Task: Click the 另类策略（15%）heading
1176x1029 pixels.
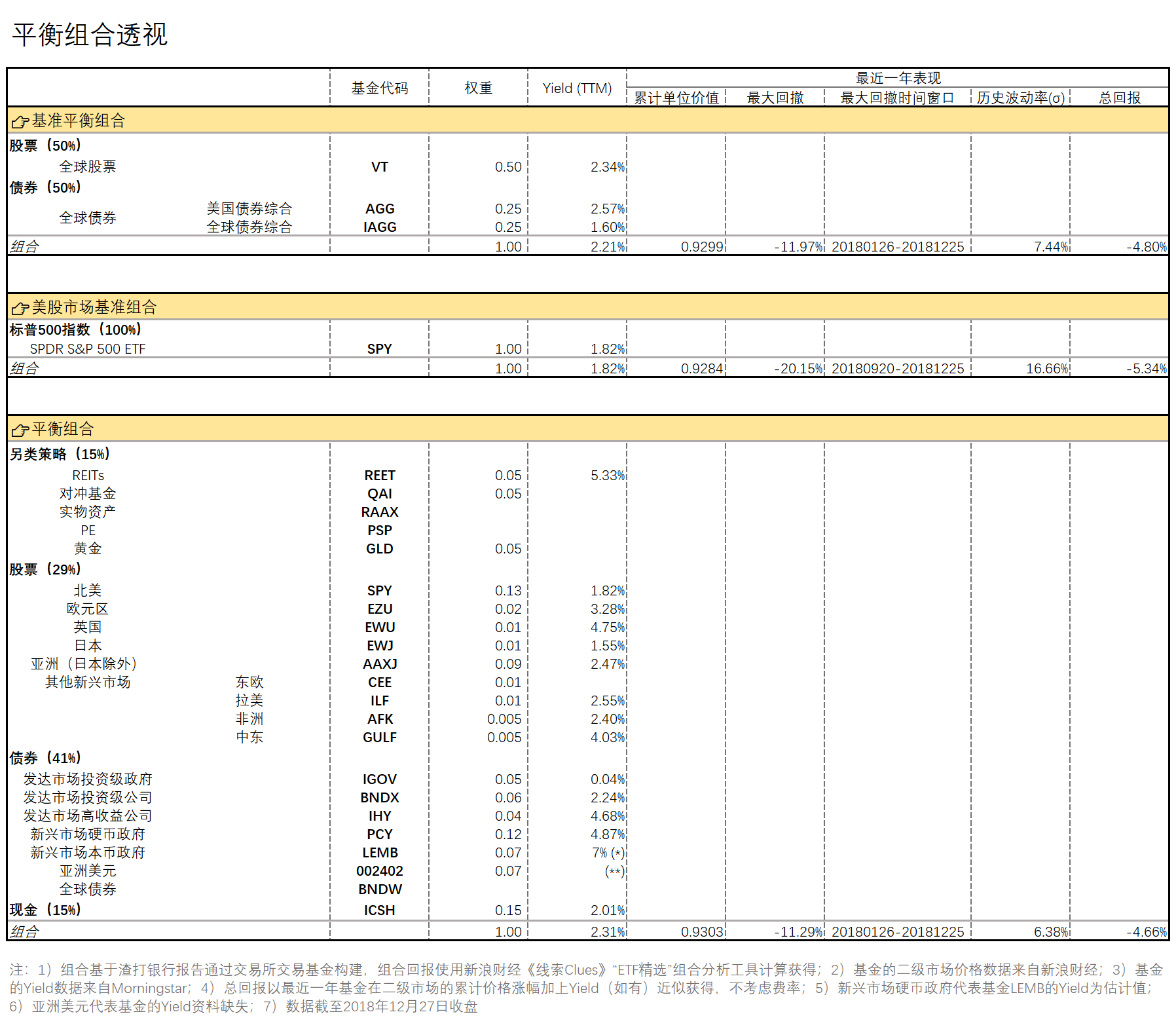Action: point(60,454)
